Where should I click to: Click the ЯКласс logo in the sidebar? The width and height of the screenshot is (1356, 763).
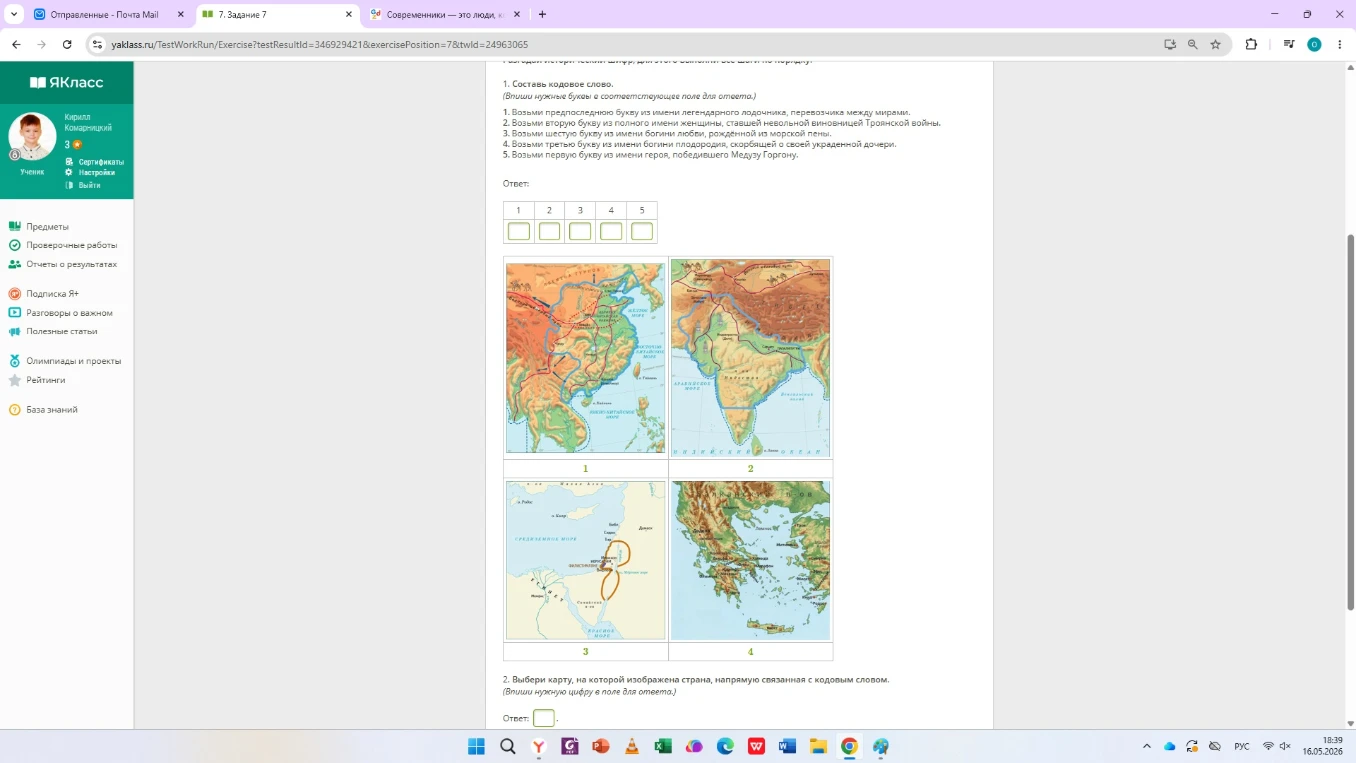(66, 82)
